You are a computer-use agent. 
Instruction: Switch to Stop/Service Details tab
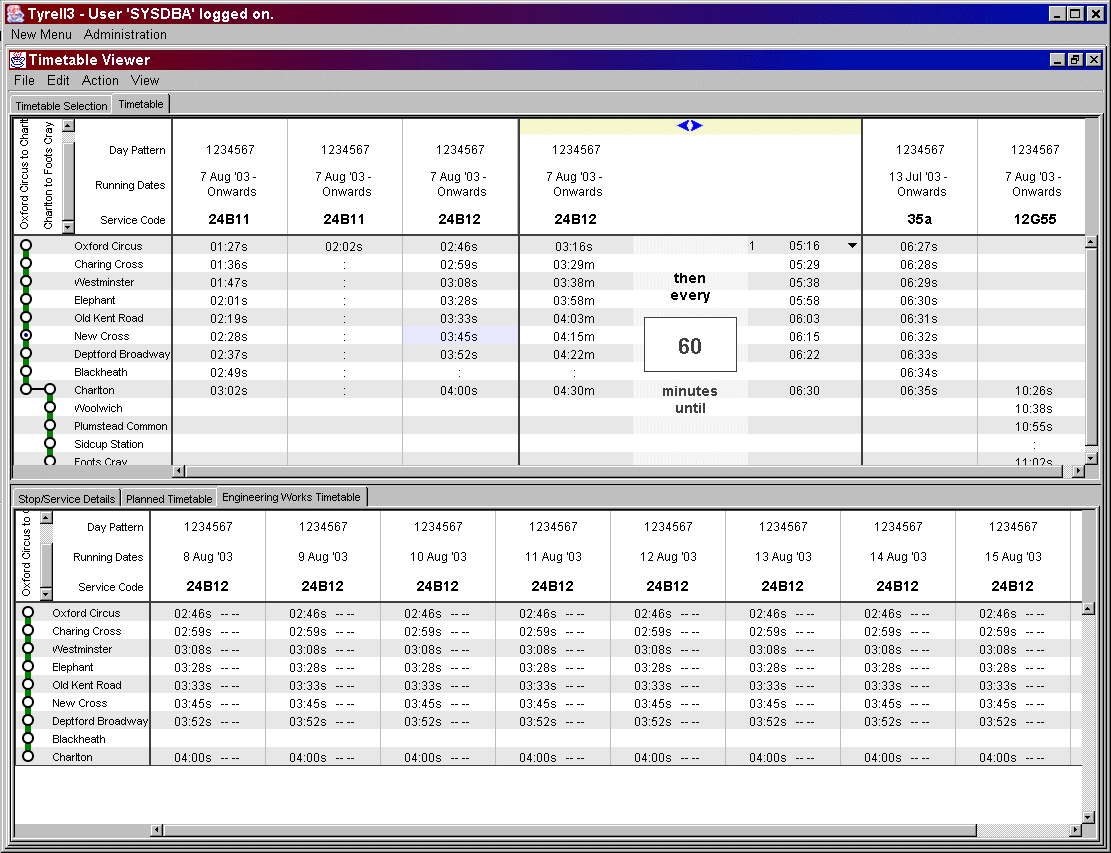67,499
